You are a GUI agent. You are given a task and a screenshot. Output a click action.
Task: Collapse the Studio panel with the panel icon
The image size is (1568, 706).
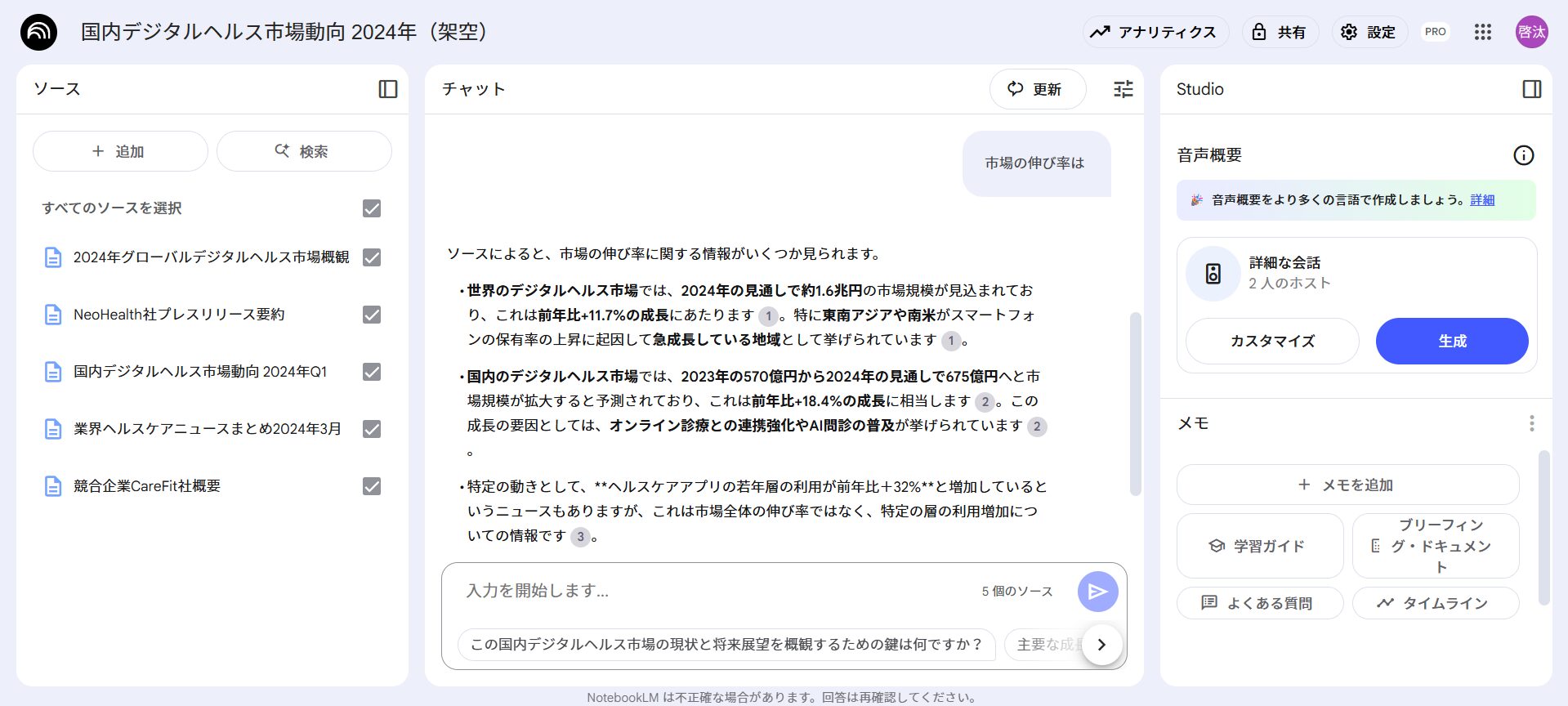tap(1532, 89)
